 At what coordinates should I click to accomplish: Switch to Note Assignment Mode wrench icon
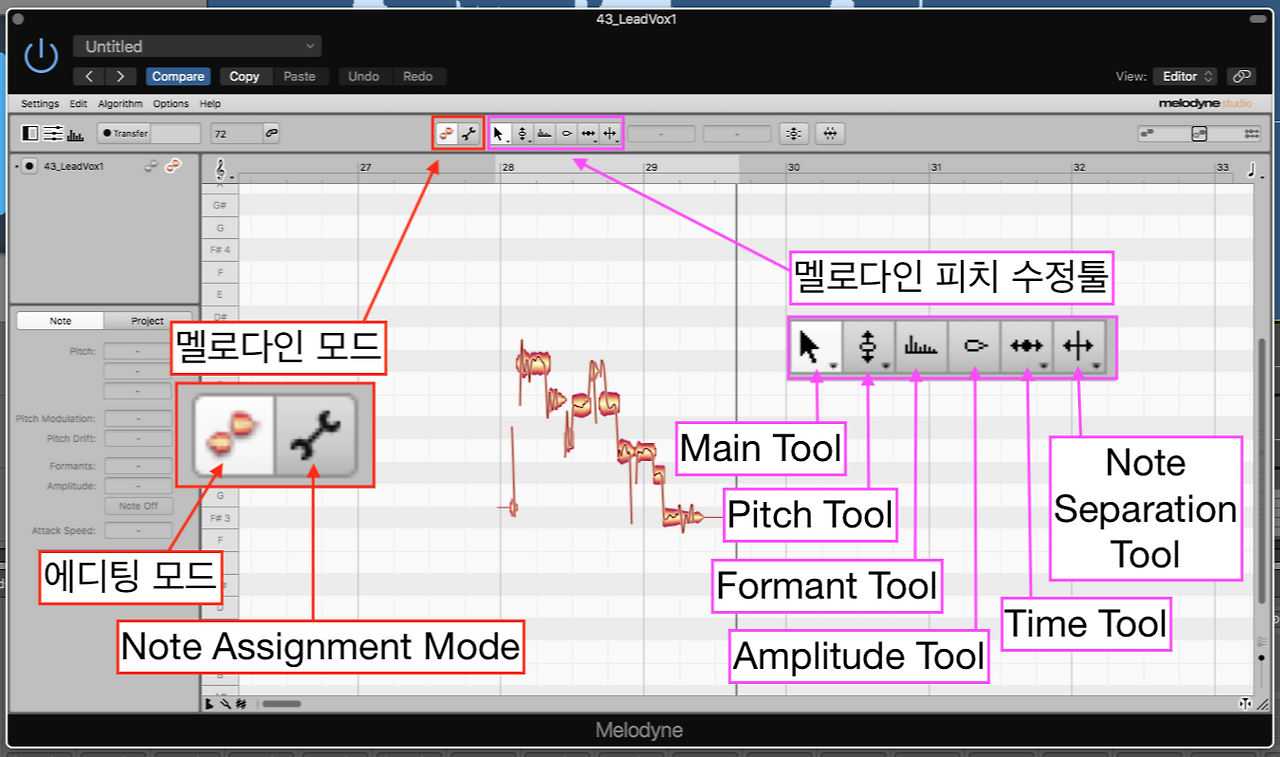click(x=469, y=133)
